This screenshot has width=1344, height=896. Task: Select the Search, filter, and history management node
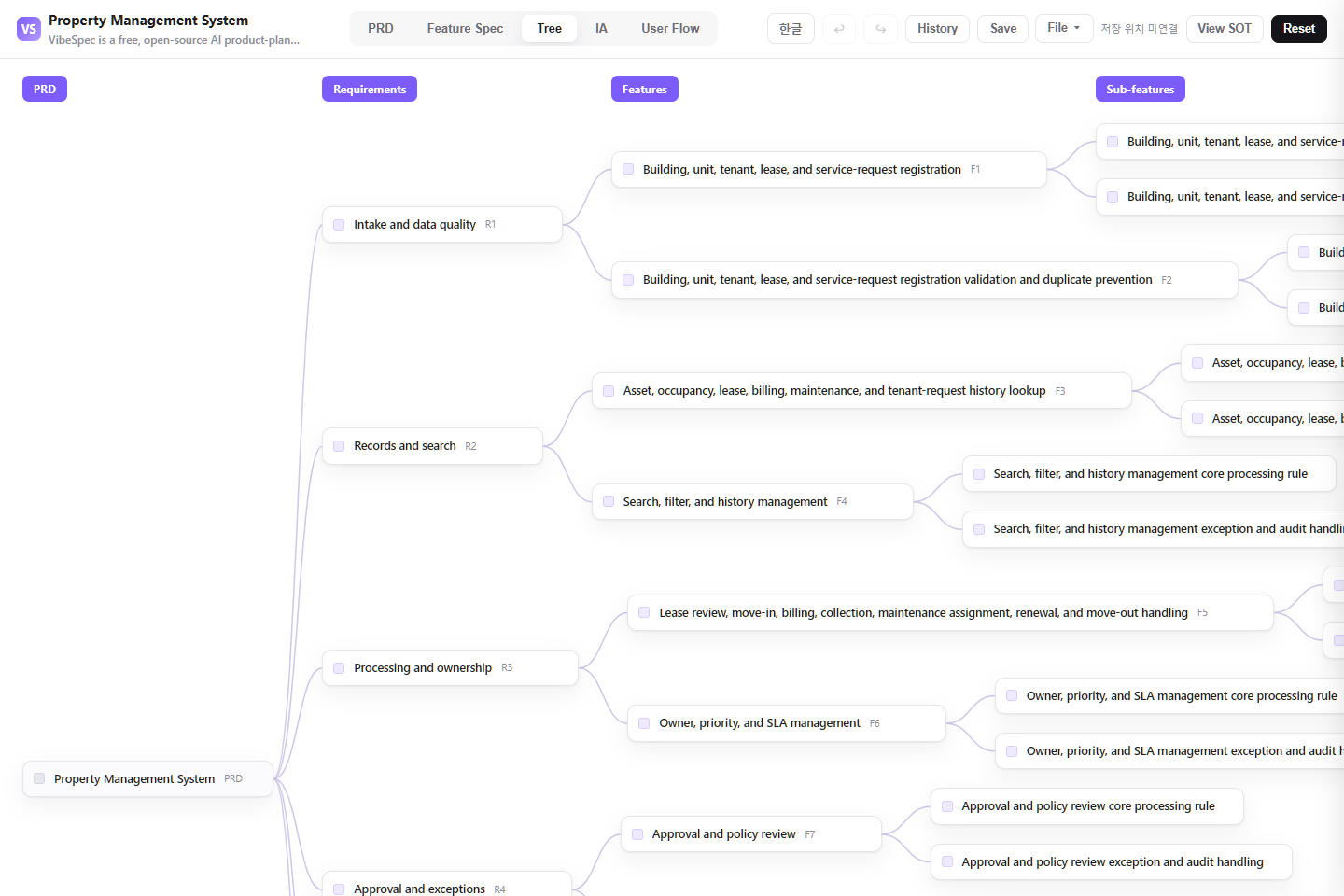pyautogui.click(x=752, y=501)
